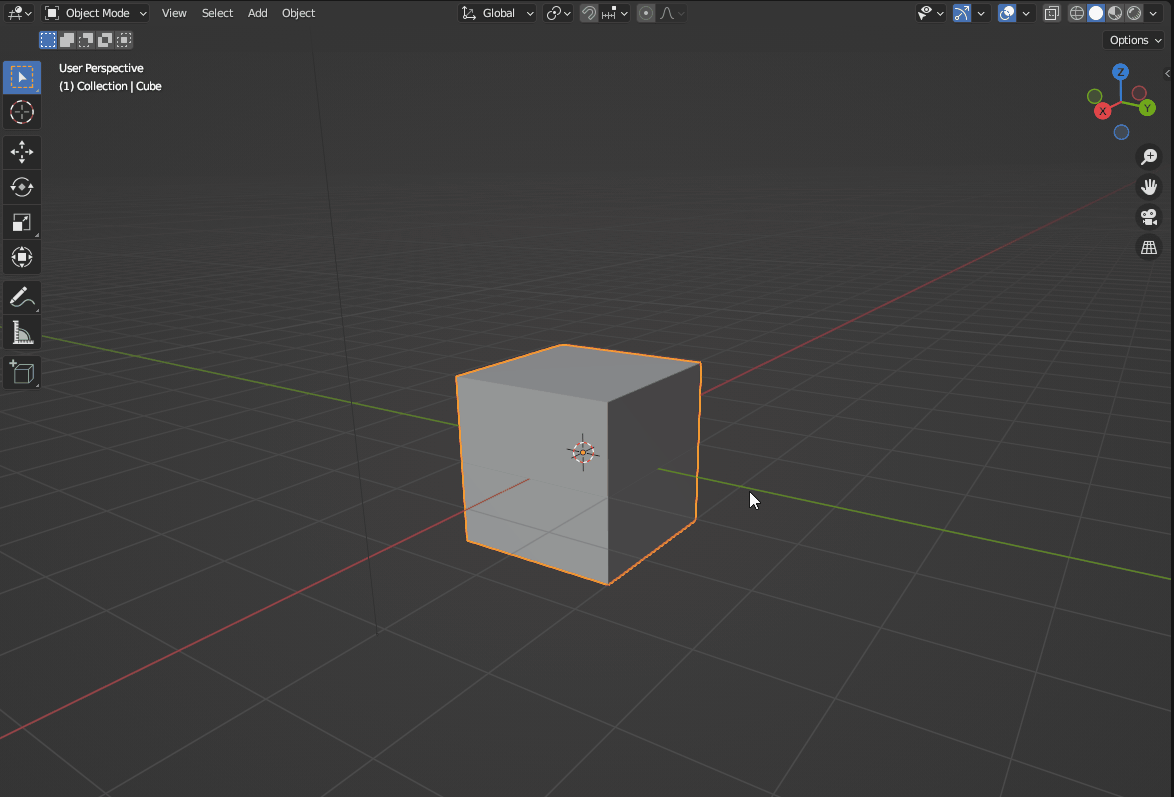Screen dimensions: 1174x797
Task: Click the magnifier zoom view button
Action: [x=1149, y=157]
